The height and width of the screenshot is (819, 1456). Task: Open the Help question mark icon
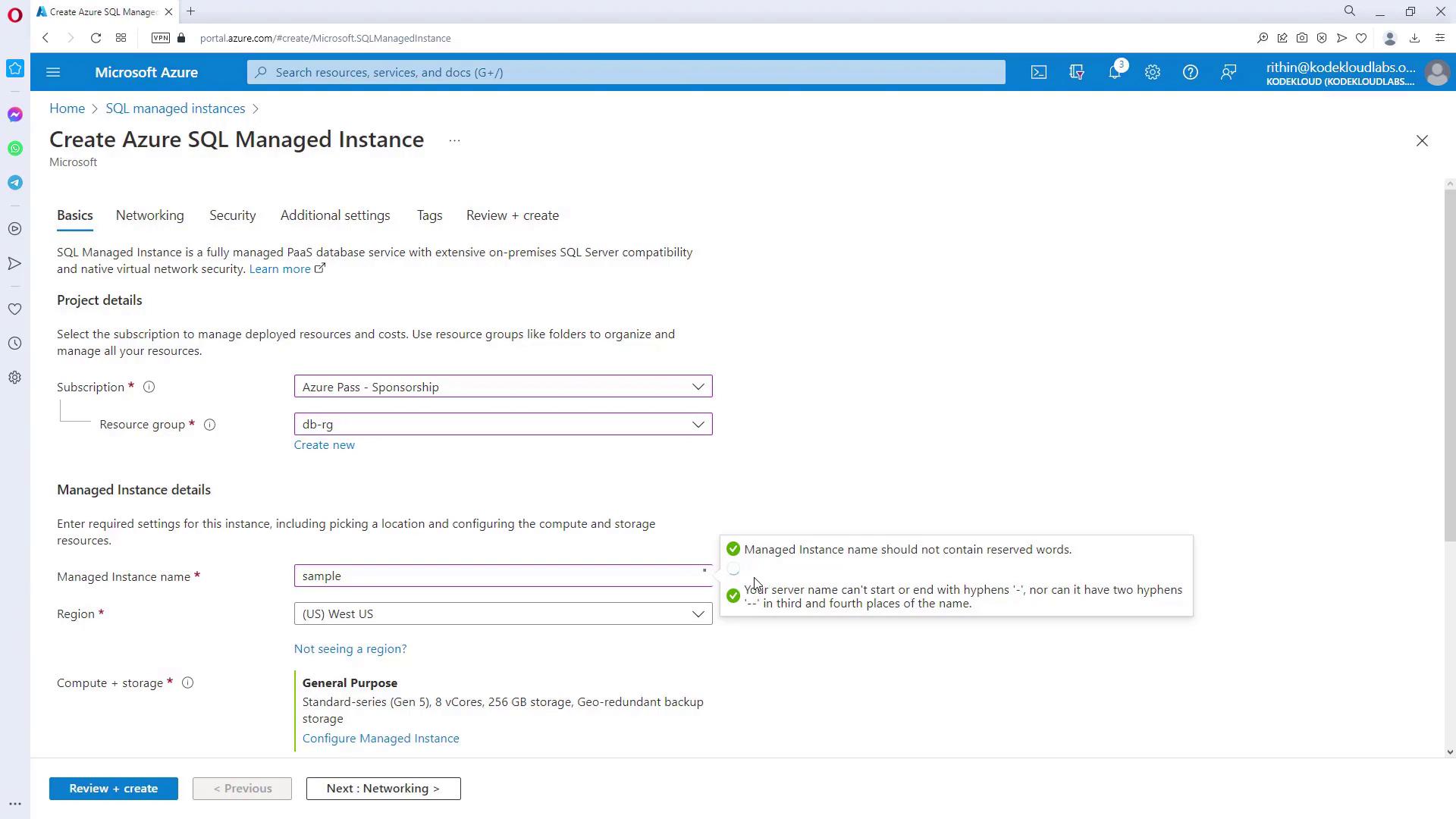[x=1190, y=72]
